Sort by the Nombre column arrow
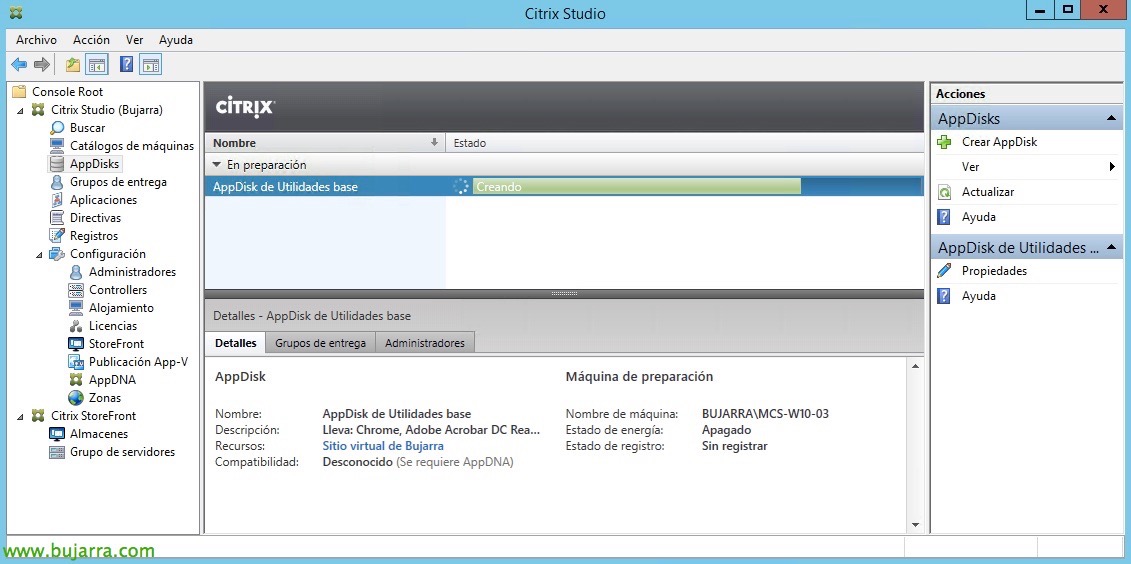1131x564 pixels. click(x=434, y=143)
